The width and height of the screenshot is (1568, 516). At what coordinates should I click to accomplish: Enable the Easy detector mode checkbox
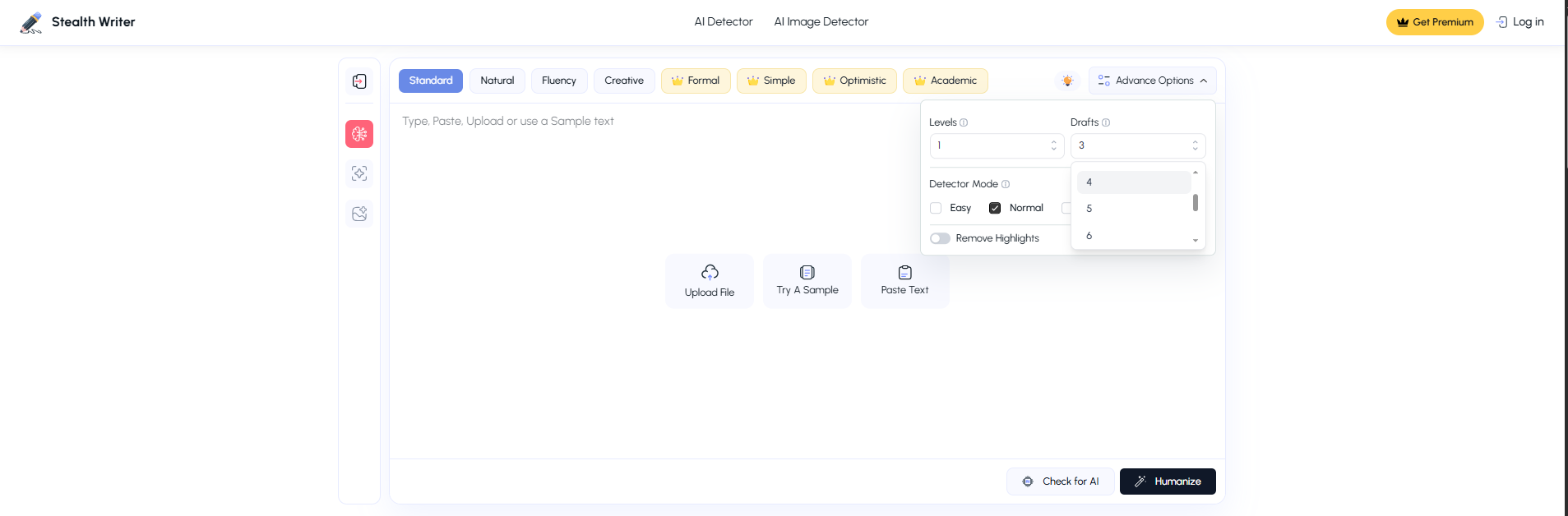(936, 208)
